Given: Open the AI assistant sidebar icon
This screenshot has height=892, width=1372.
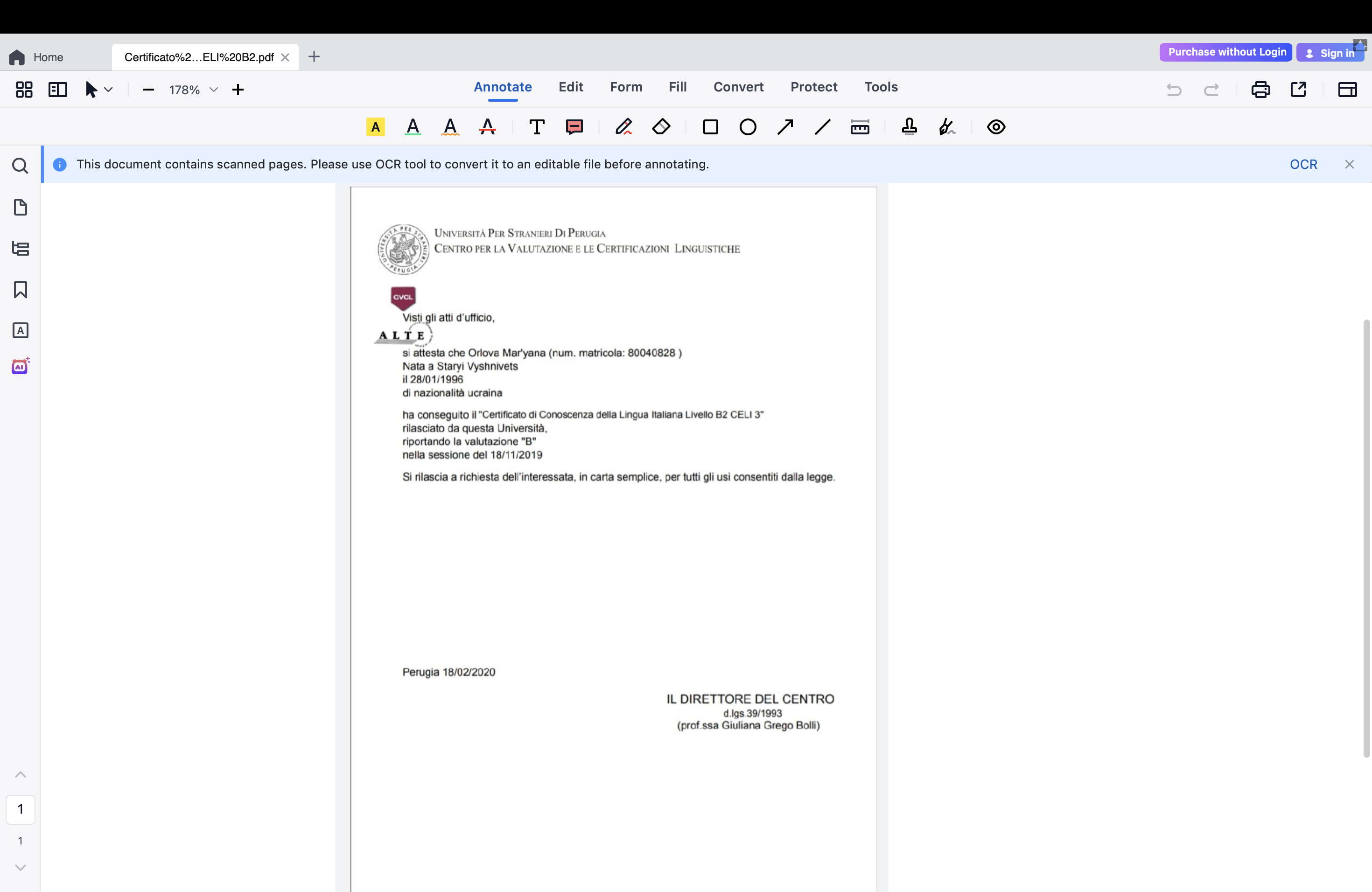Looking at the screenshot, I should 20,367.
